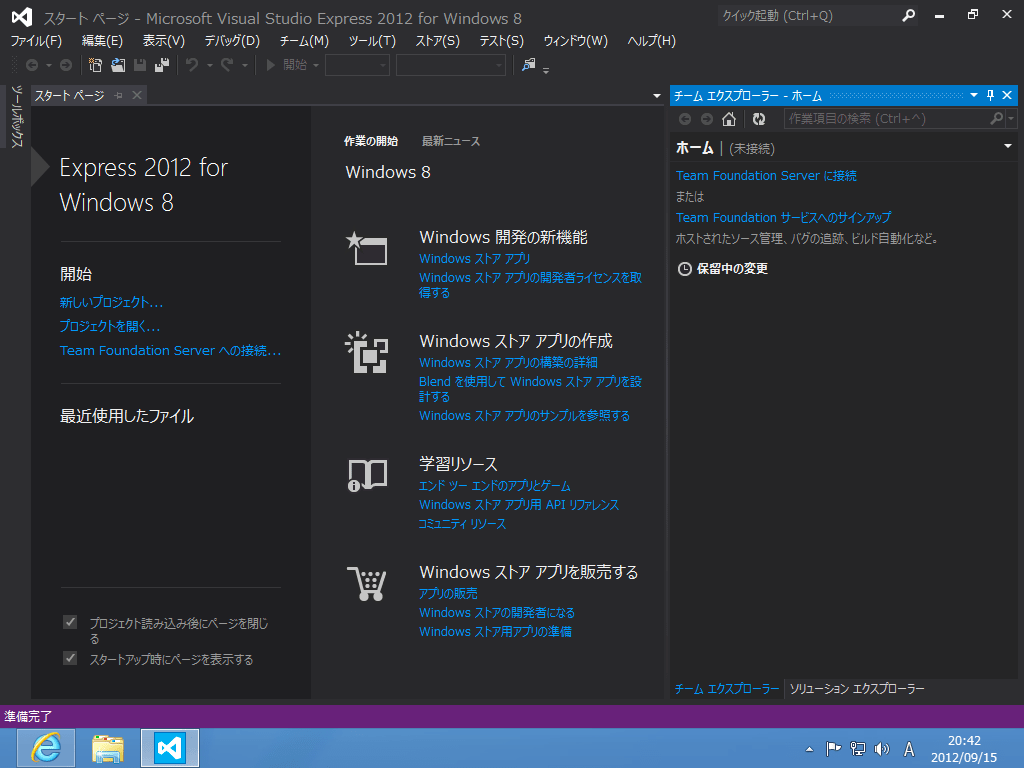The height and width of the screenshot is (768, 1024).
Task: Open the ウィンドウ(W) menu
Action: tap(575, 40)
